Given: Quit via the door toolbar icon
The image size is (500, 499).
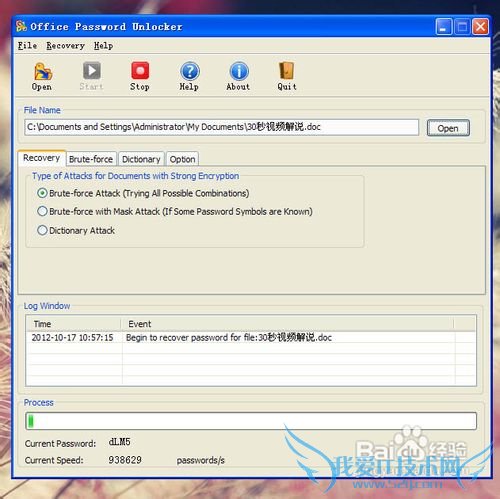Looking at the screenshot, I should (287, 76).
